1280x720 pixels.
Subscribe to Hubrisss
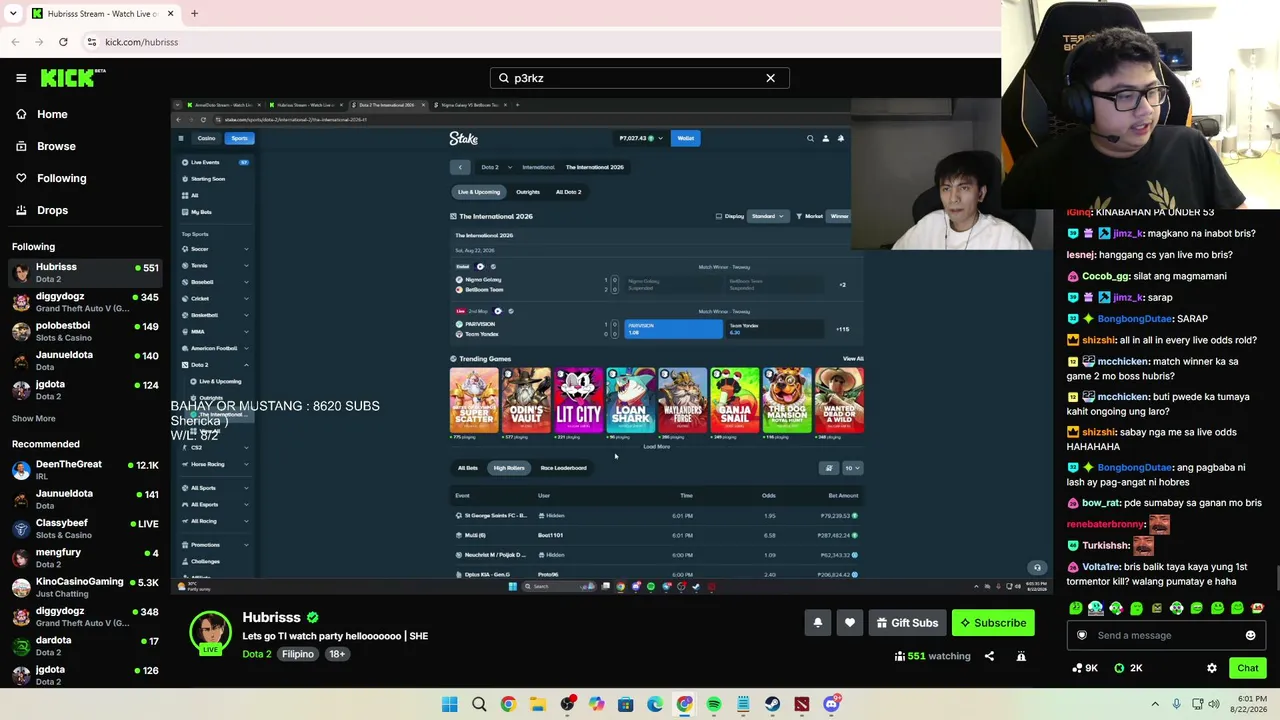[x=993, y=623]
